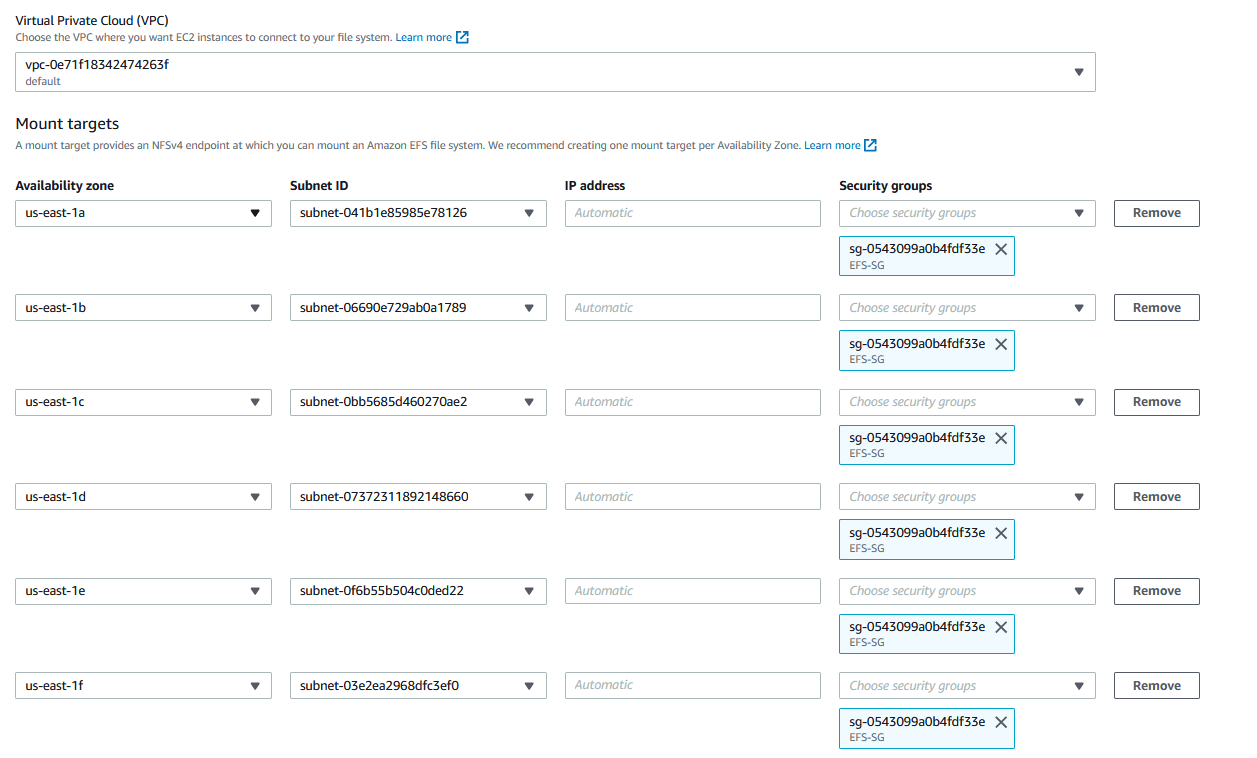Screen dimensions: 1257x758
Task: Open the VPC selection dropdown
Action: 1079,71
